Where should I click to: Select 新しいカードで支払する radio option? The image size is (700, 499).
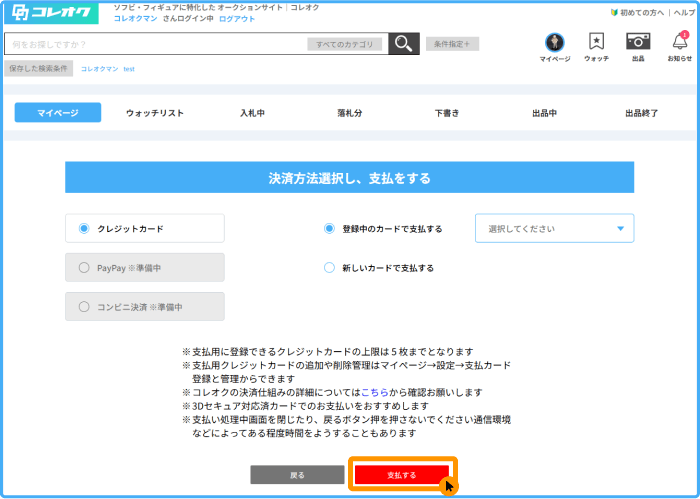(x=329, y=268)
